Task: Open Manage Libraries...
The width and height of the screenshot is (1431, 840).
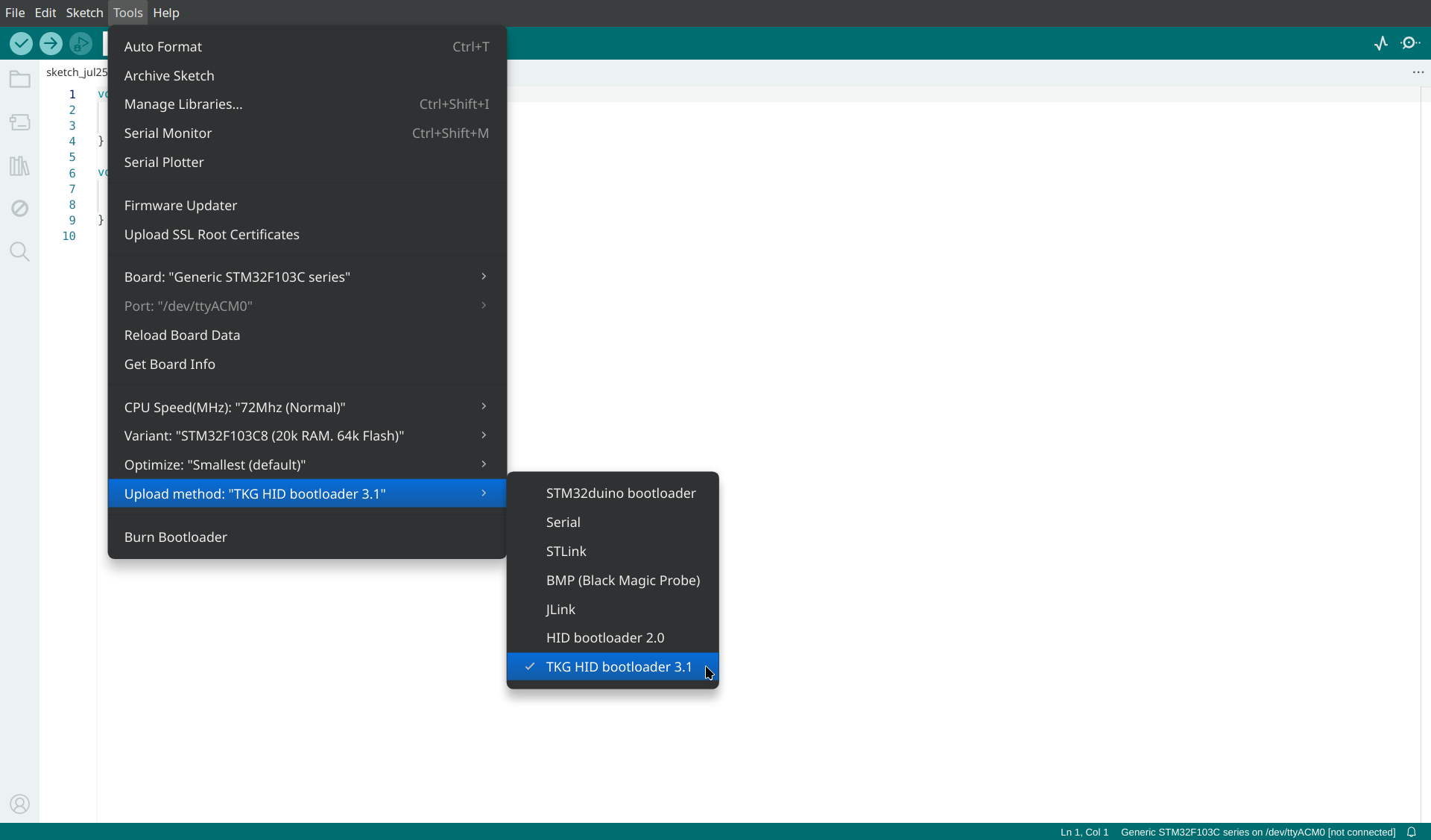Action: pos(307,104)
